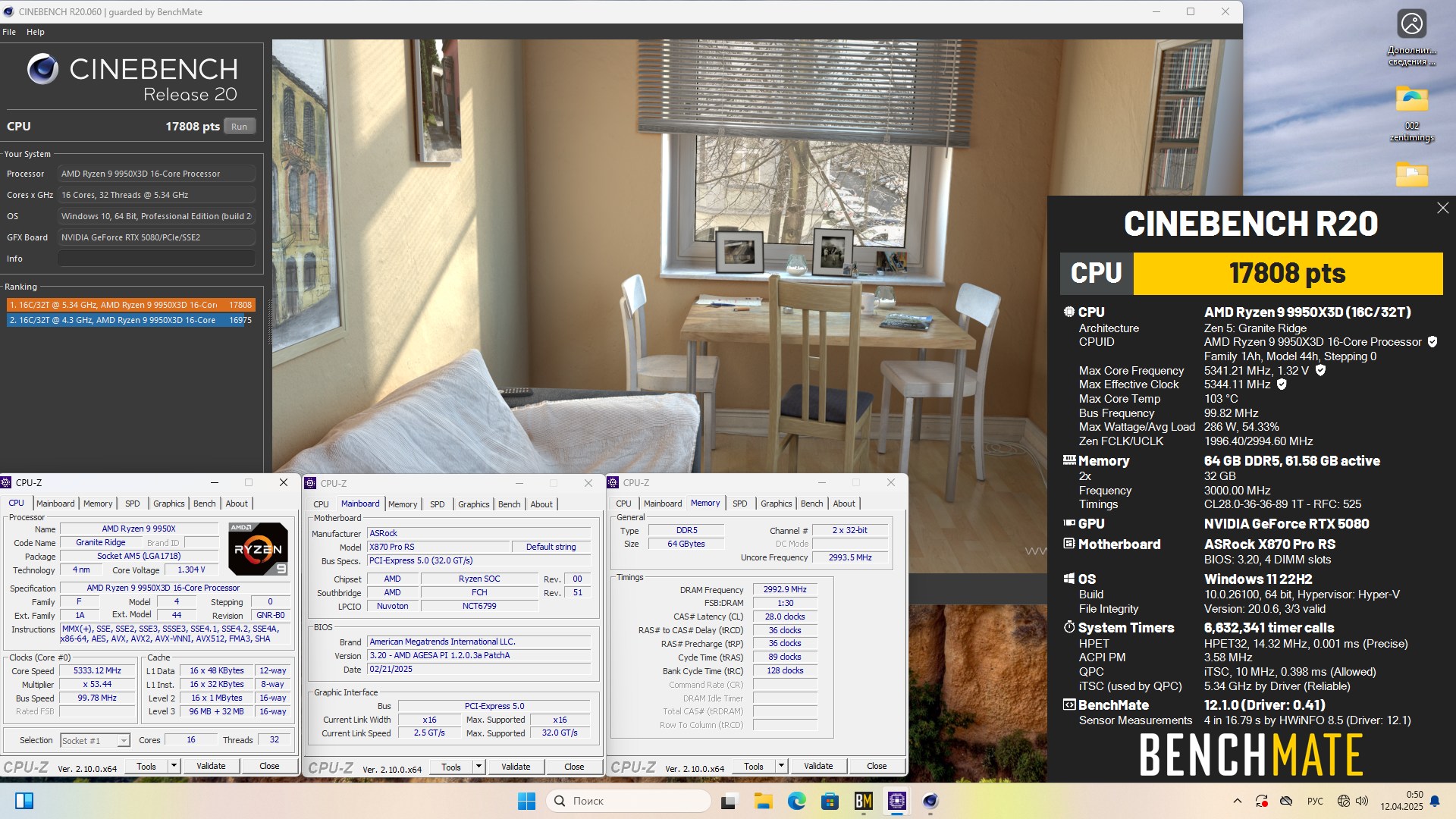This screenshot has width=1456, height=819.
Task: Click the Cinebench logo sphere icon
Action: [x=42, y=69]
